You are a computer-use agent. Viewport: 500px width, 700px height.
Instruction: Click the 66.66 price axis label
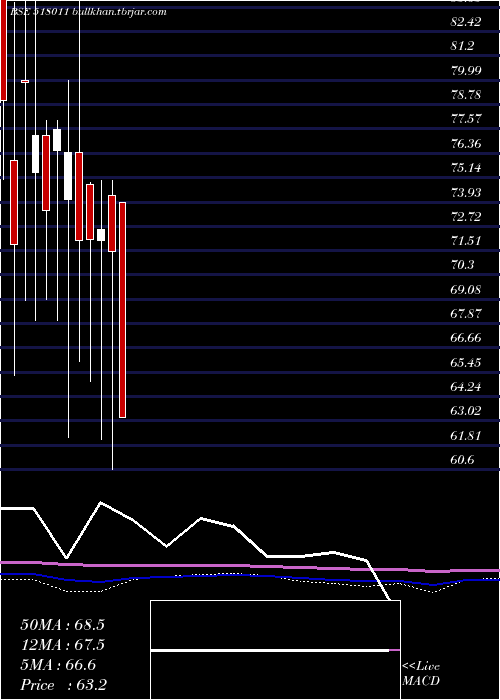pyautogui.click(x=466, y=338)
